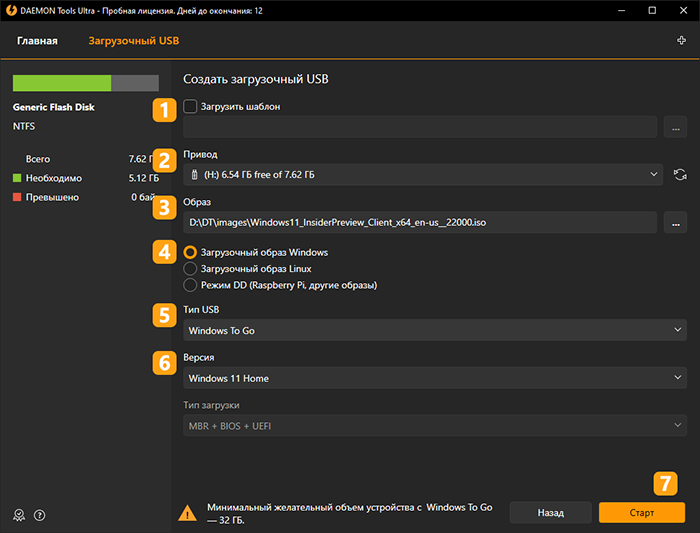Click the Назад button

[x=550, y=512]
